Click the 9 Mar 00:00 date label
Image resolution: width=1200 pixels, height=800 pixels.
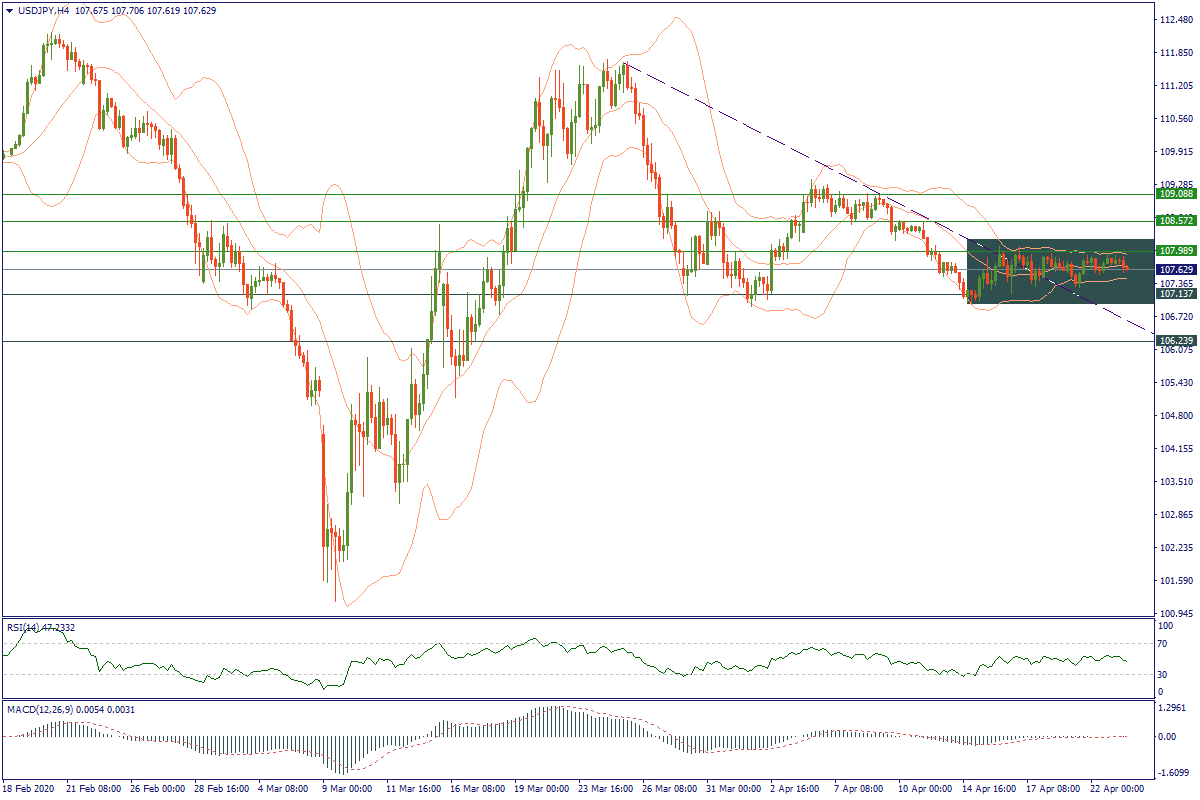tap(347, 789)
